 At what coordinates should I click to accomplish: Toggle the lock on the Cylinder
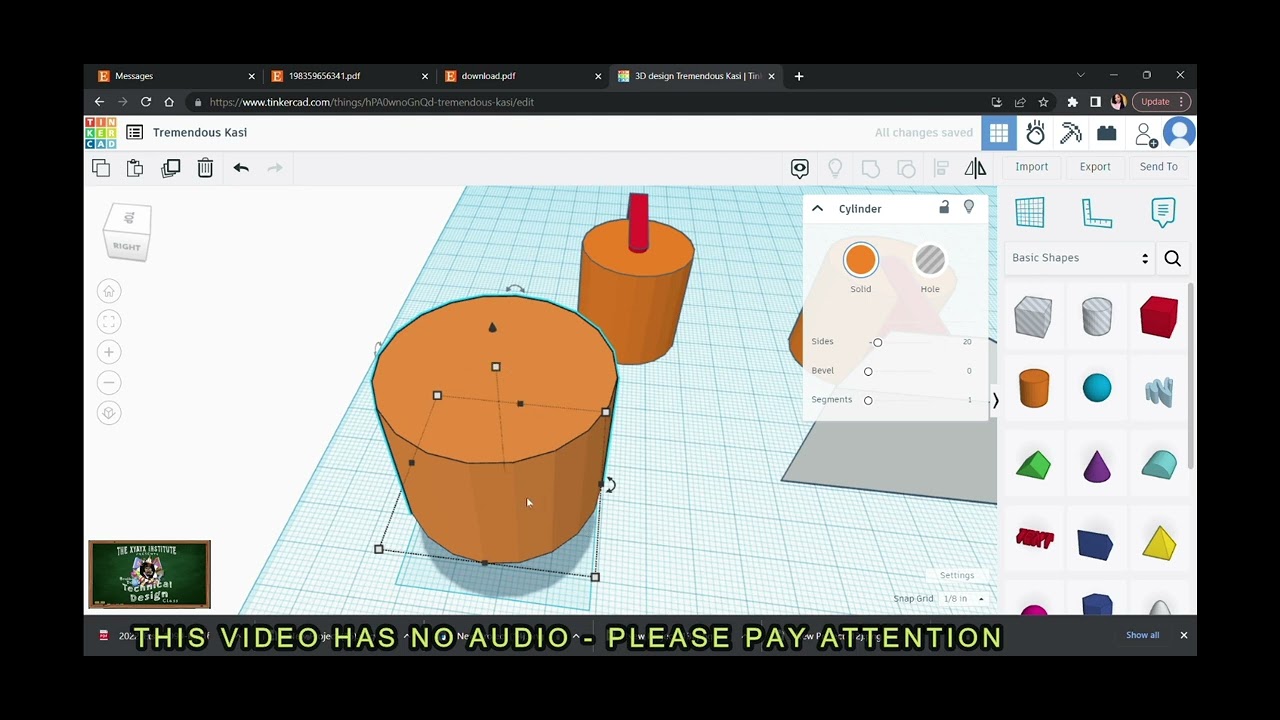(944, 208)
